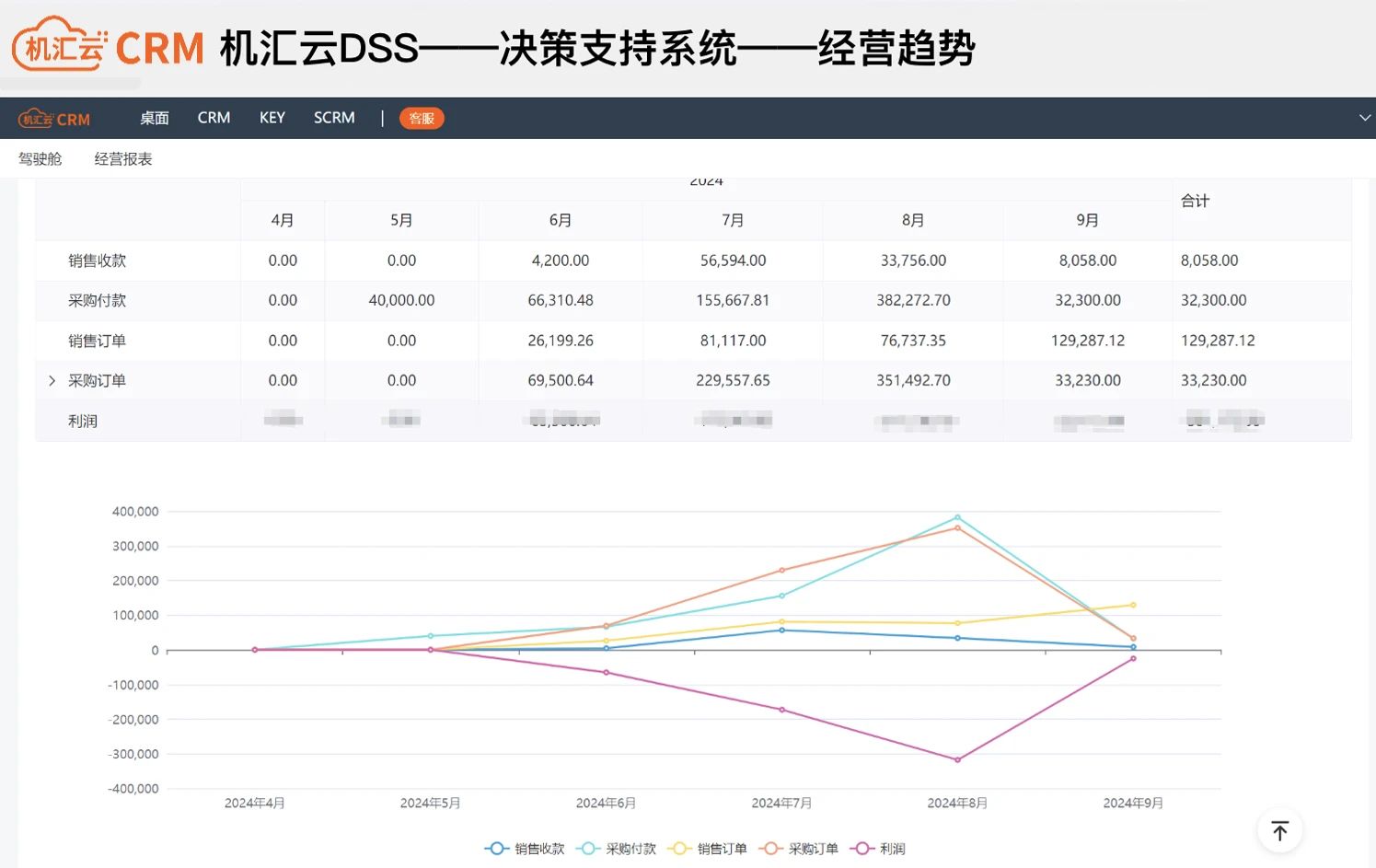Open the 桌面 menu

tap(155, 118)
